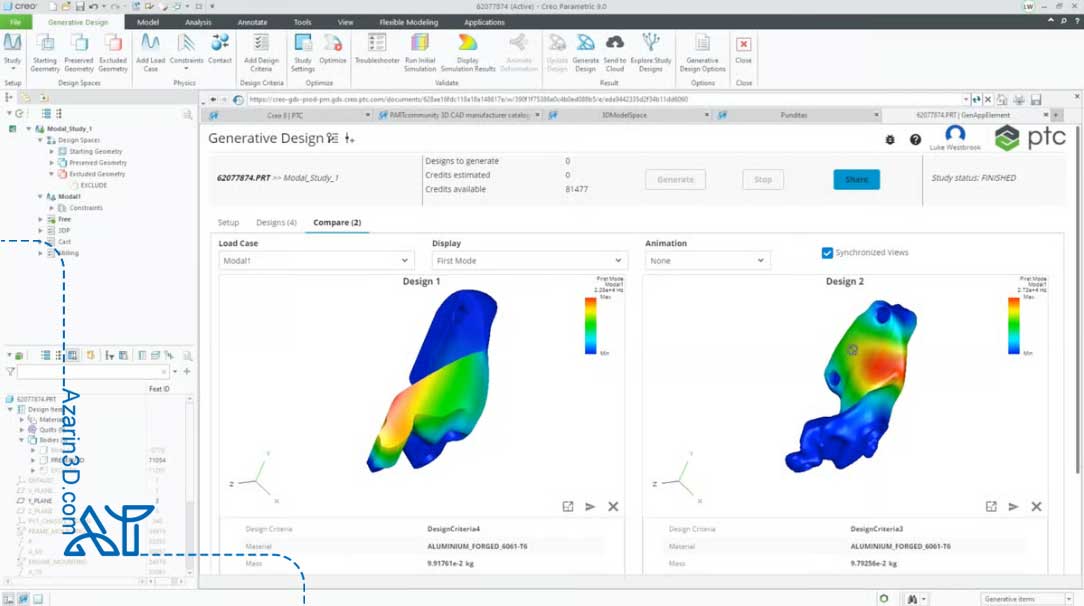Click the blue Share button
The height and width of the screenshot is (606, 1084).
click(x=856, y=180)
